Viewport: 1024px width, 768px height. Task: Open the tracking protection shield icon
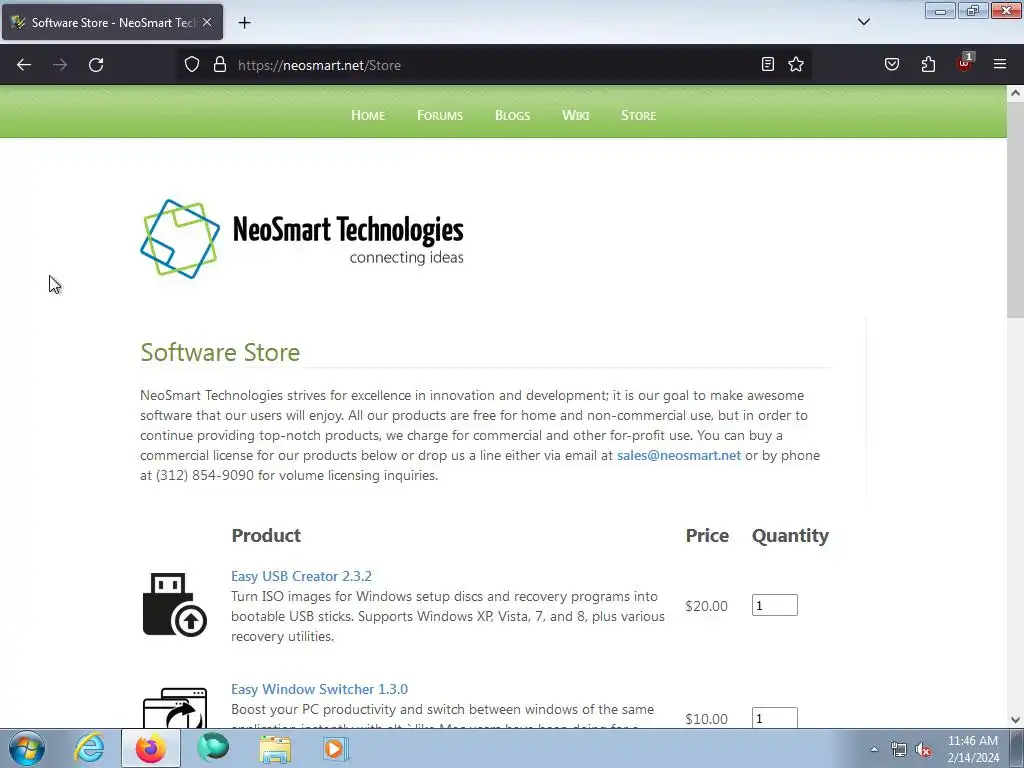click(191, 65)
